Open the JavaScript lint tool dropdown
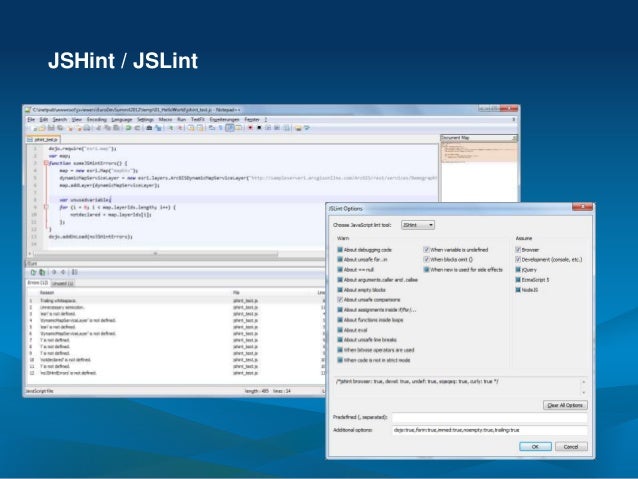638x479 pixels. (418, 225)
